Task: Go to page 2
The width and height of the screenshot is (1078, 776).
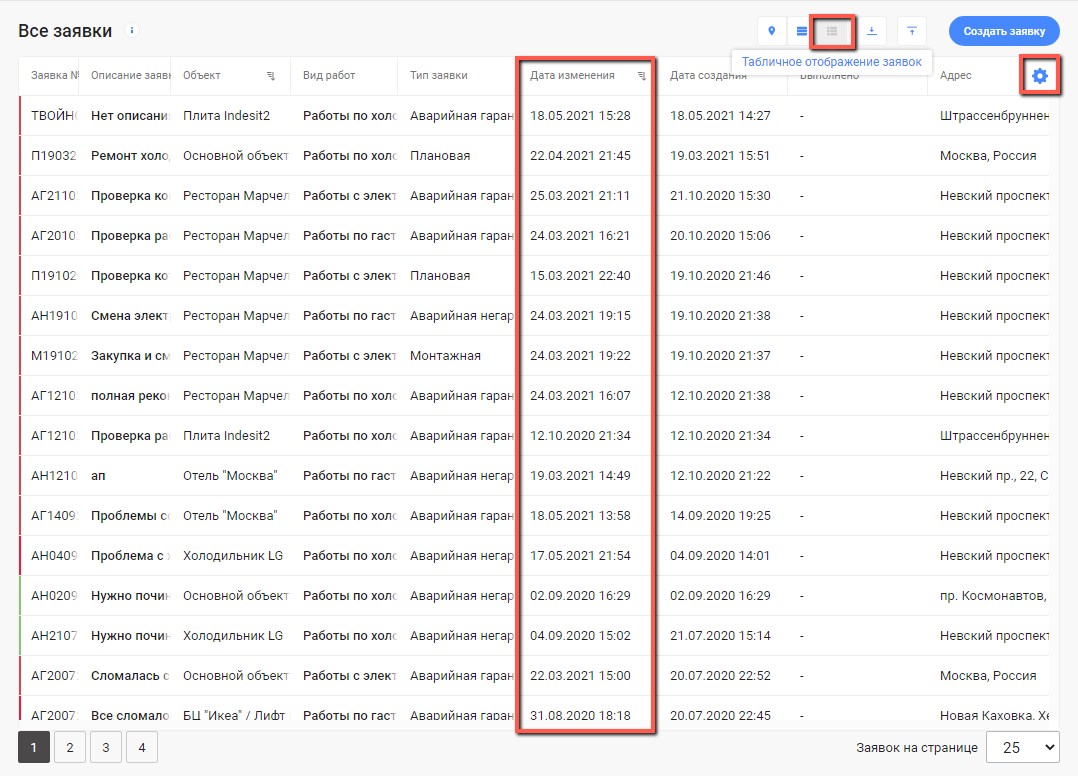Action: coord(69,747)
